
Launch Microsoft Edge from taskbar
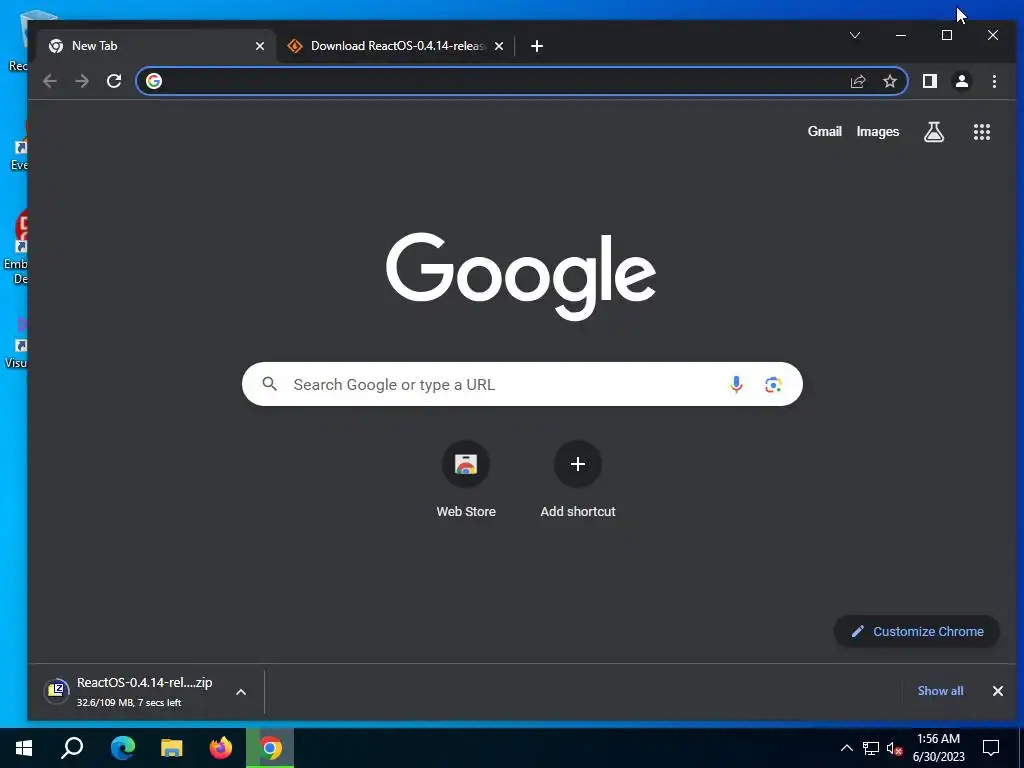(122, 748)
